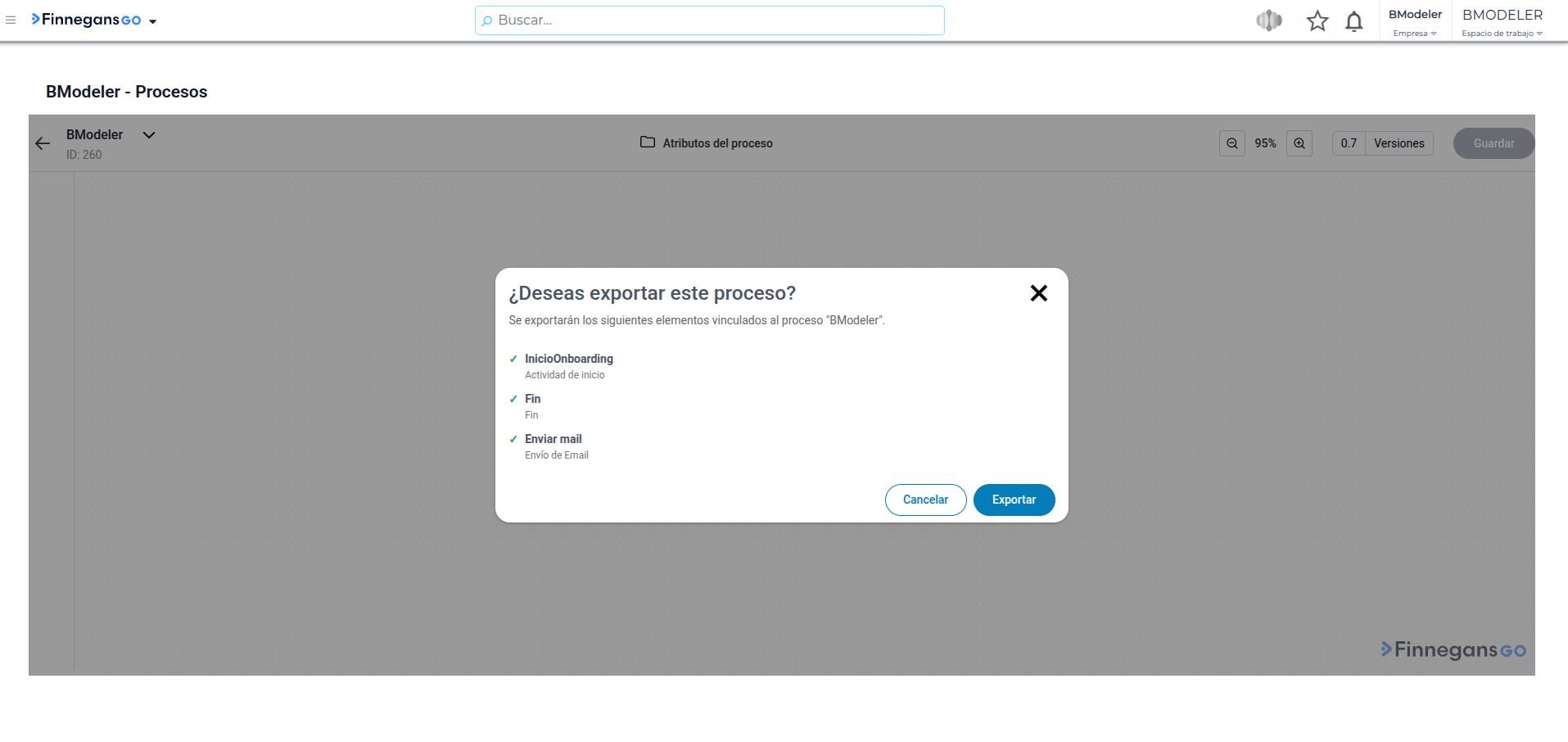Open Atributos del proceso
The width and height of the screenshot is (1568, 742).
coord(706,143)
